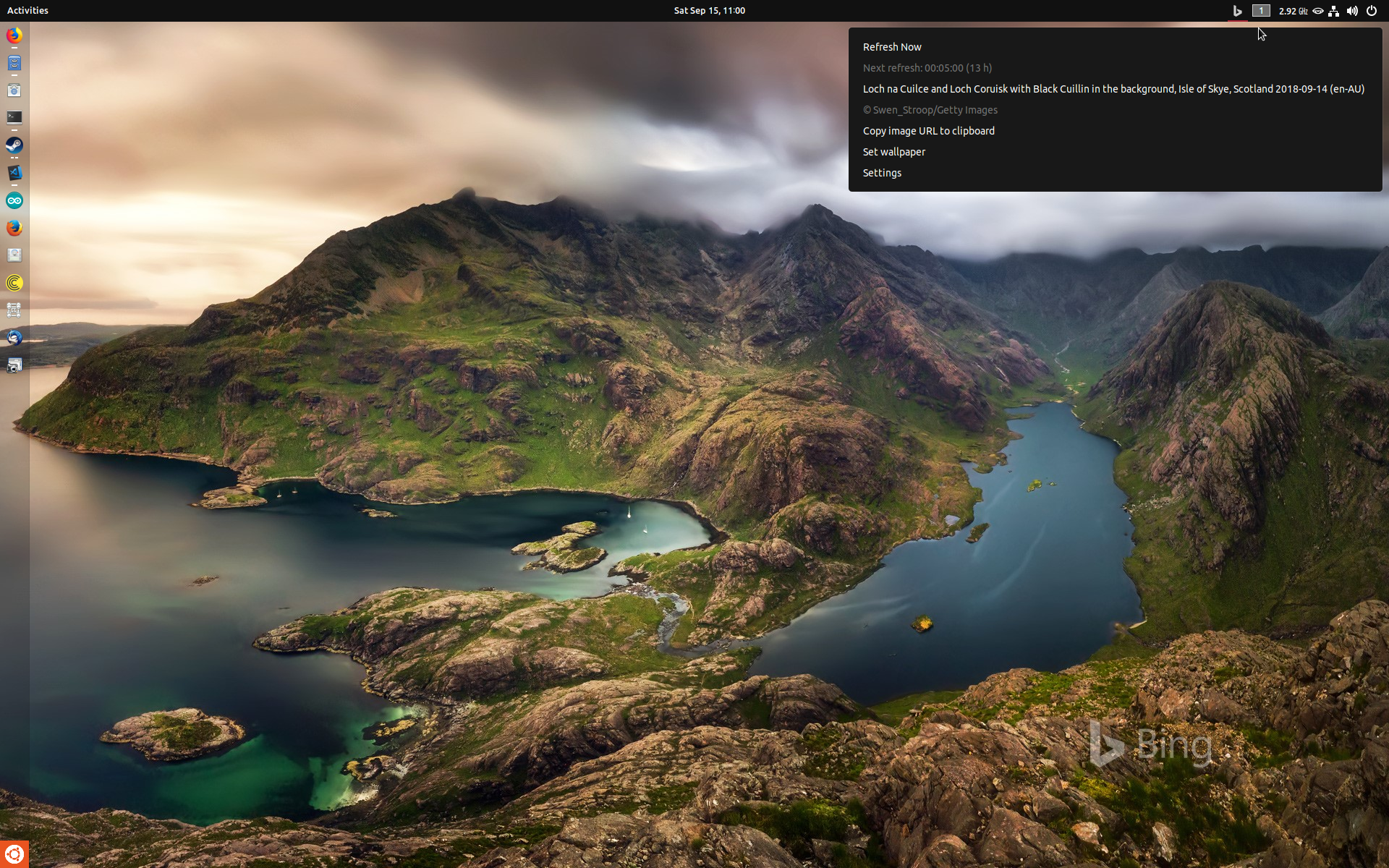Click the Bing icon in the top bar
This screenshot has width=1389, height=868.
pyautogui.click(x=1237, y=11)
